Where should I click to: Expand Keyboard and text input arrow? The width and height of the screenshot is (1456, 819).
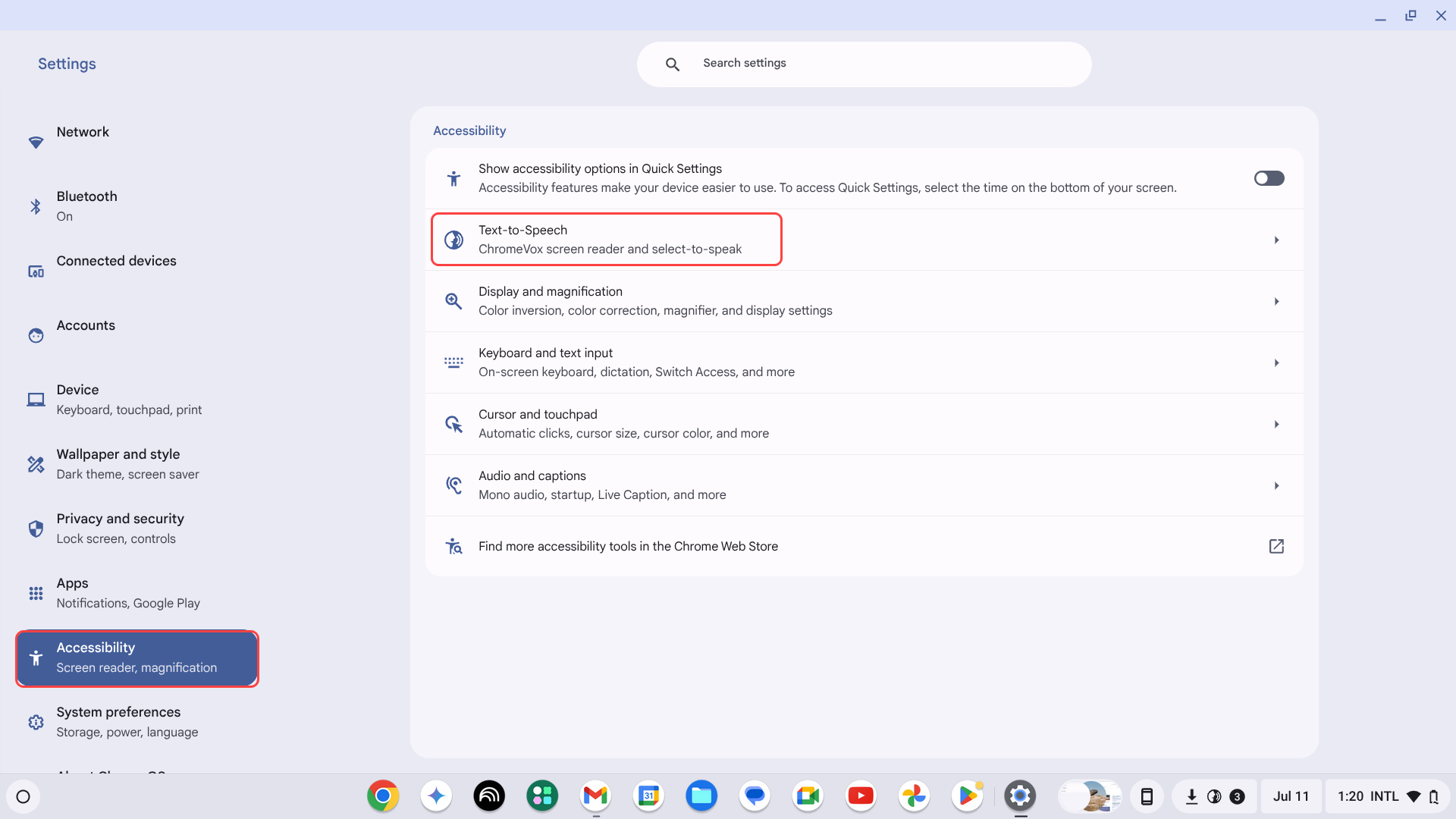[x=1276, y=362]
